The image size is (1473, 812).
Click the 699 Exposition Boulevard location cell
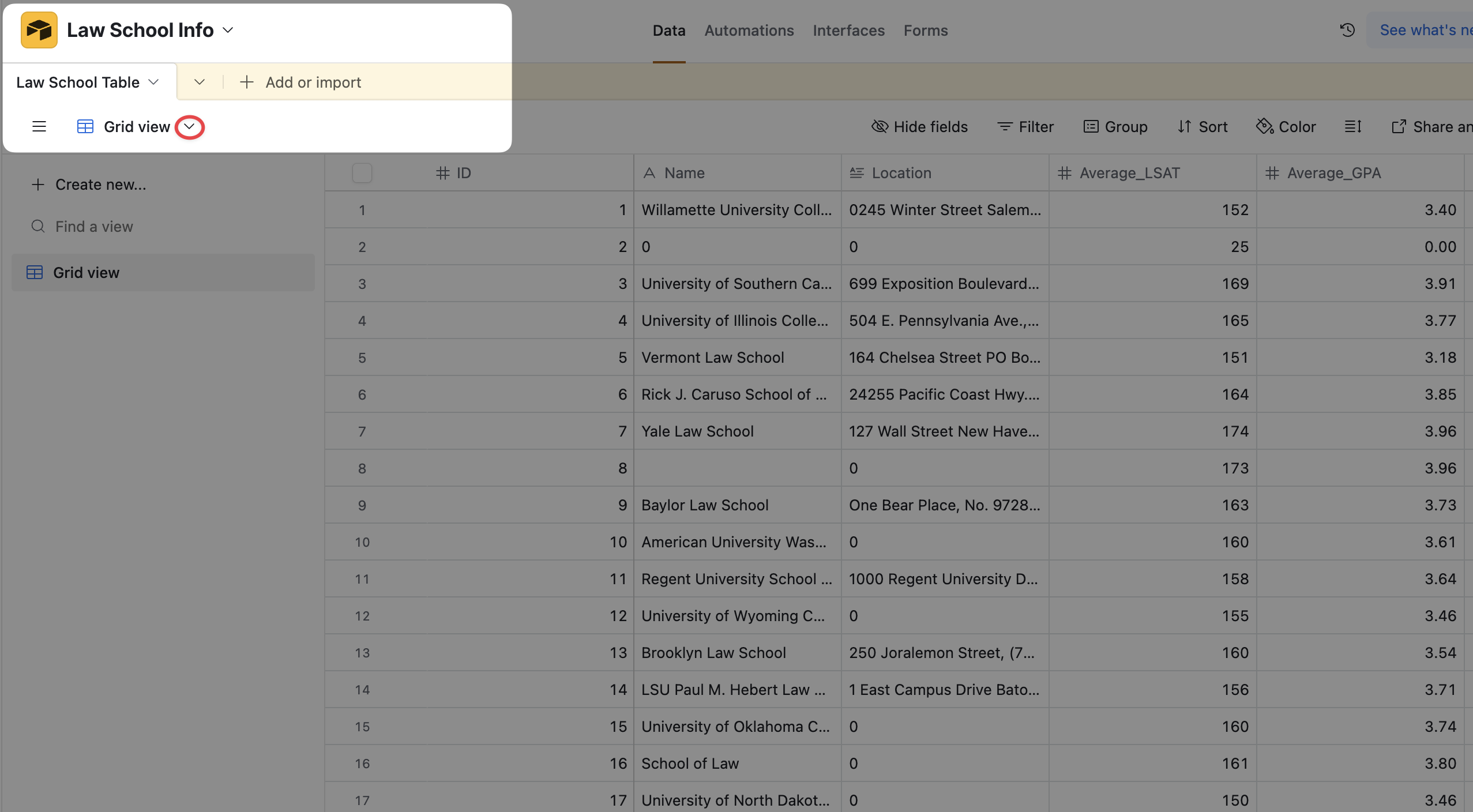click(945, 283)
